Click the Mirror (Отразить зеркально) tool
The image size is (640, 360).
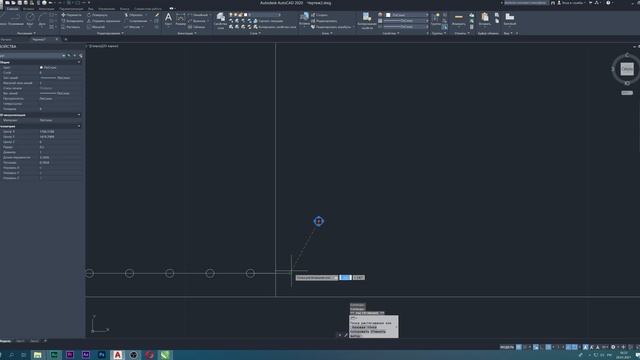click(x=104, y=21)
